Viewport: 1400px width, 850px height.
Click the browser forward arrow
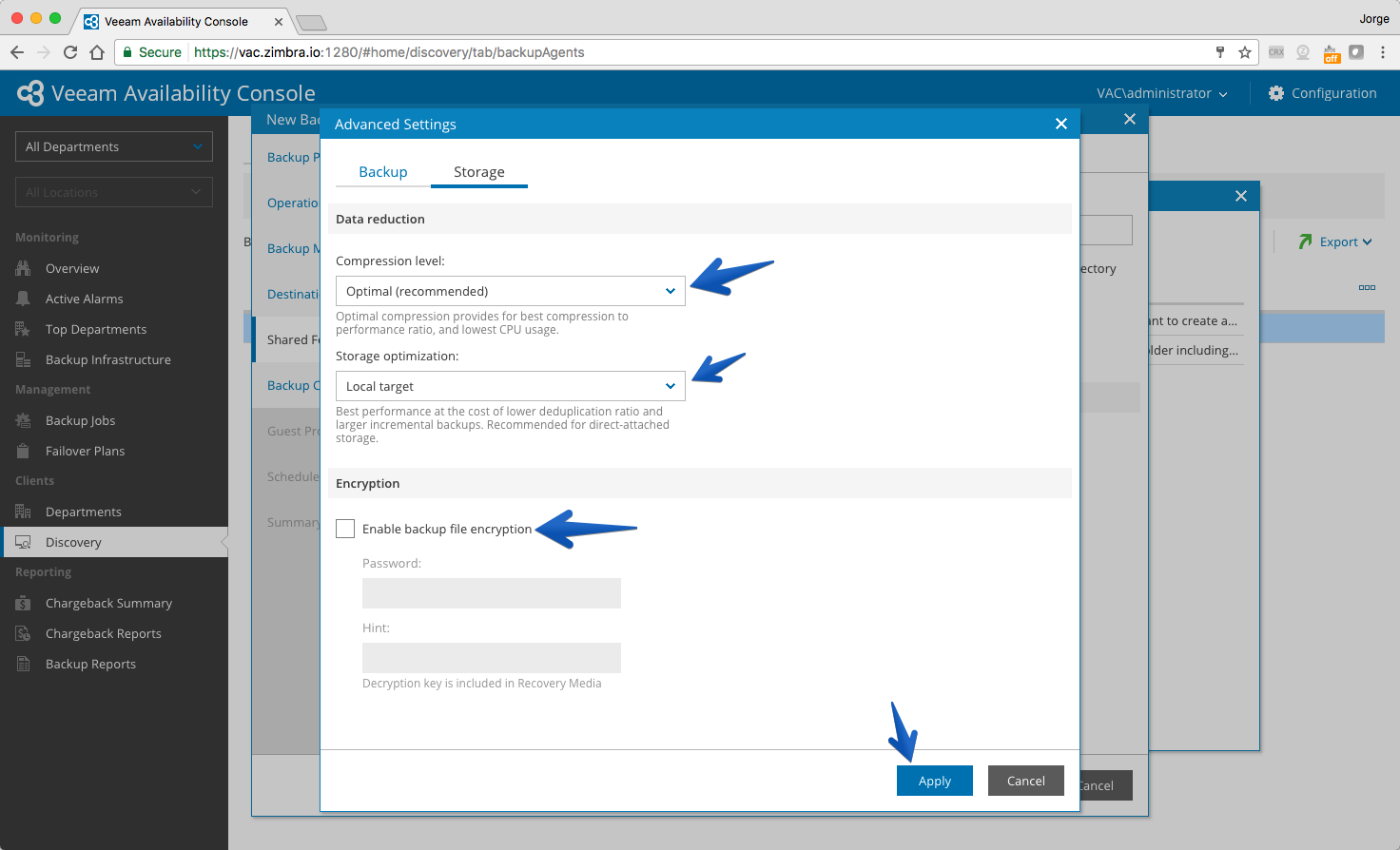[44, 52]
